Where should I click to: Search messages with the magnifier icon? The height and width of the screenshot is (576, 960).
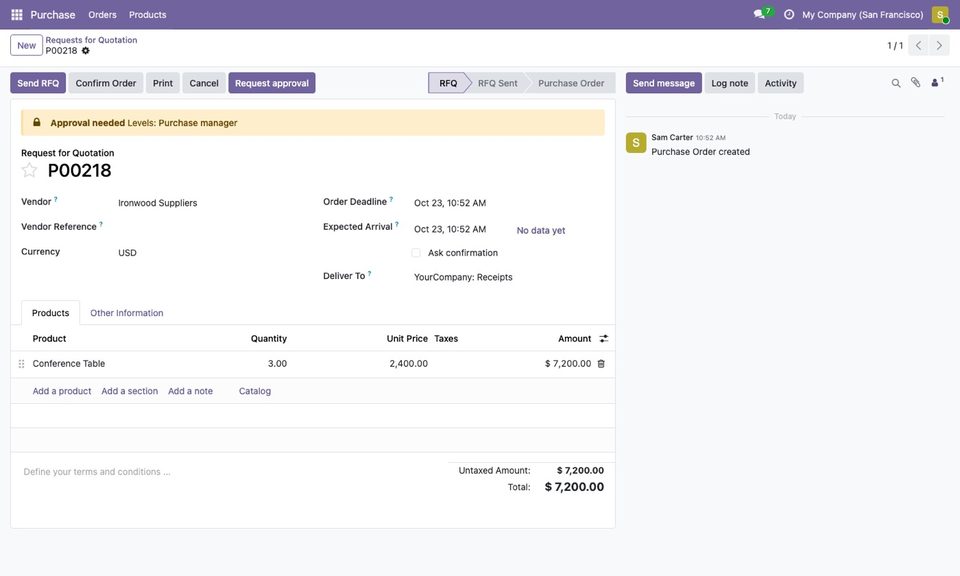[896, 83]
